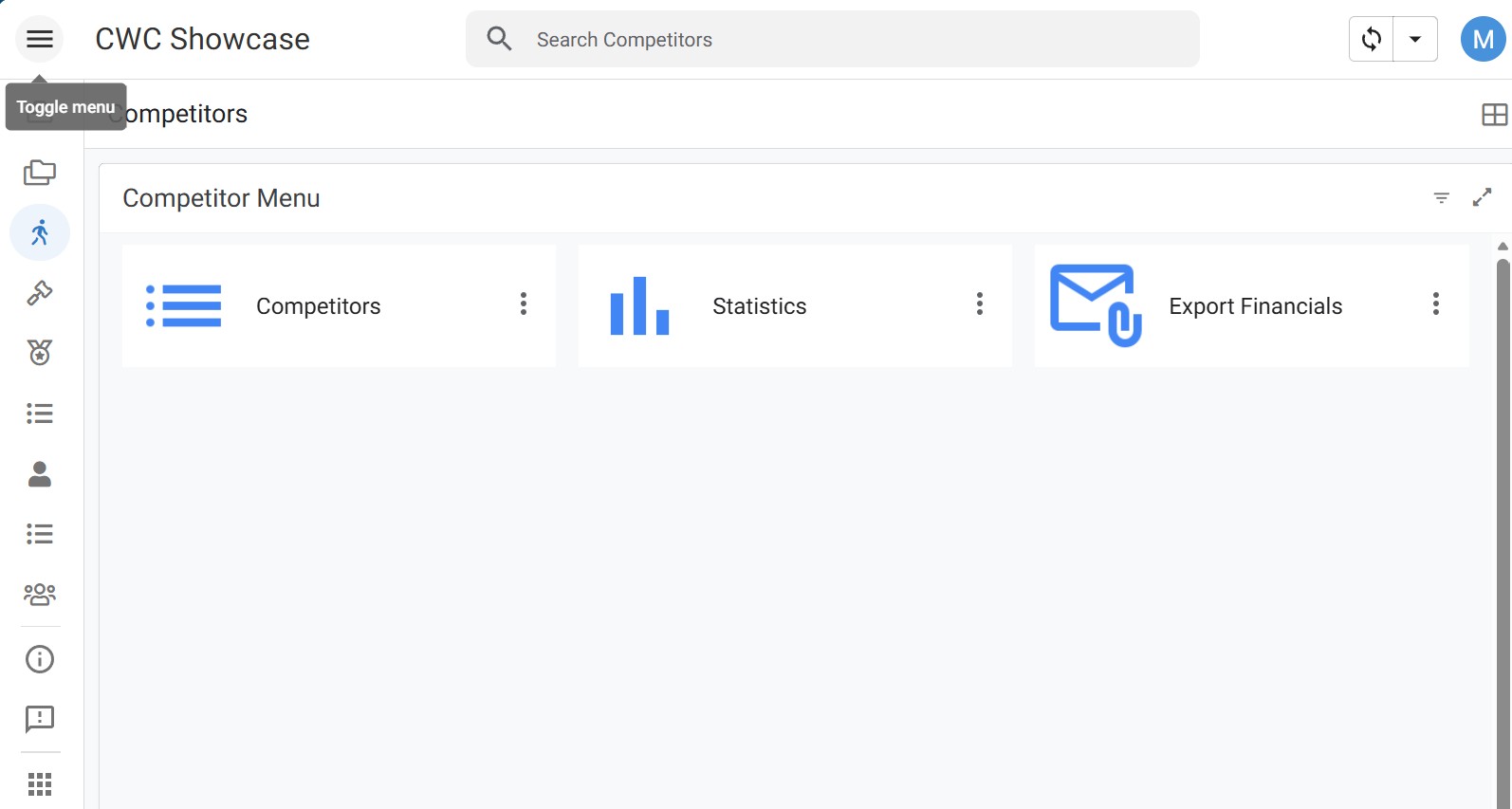1512x809 pixels.
Task: Expand the dropdown arrow beside sync
Action: [x=1415, y=39]
